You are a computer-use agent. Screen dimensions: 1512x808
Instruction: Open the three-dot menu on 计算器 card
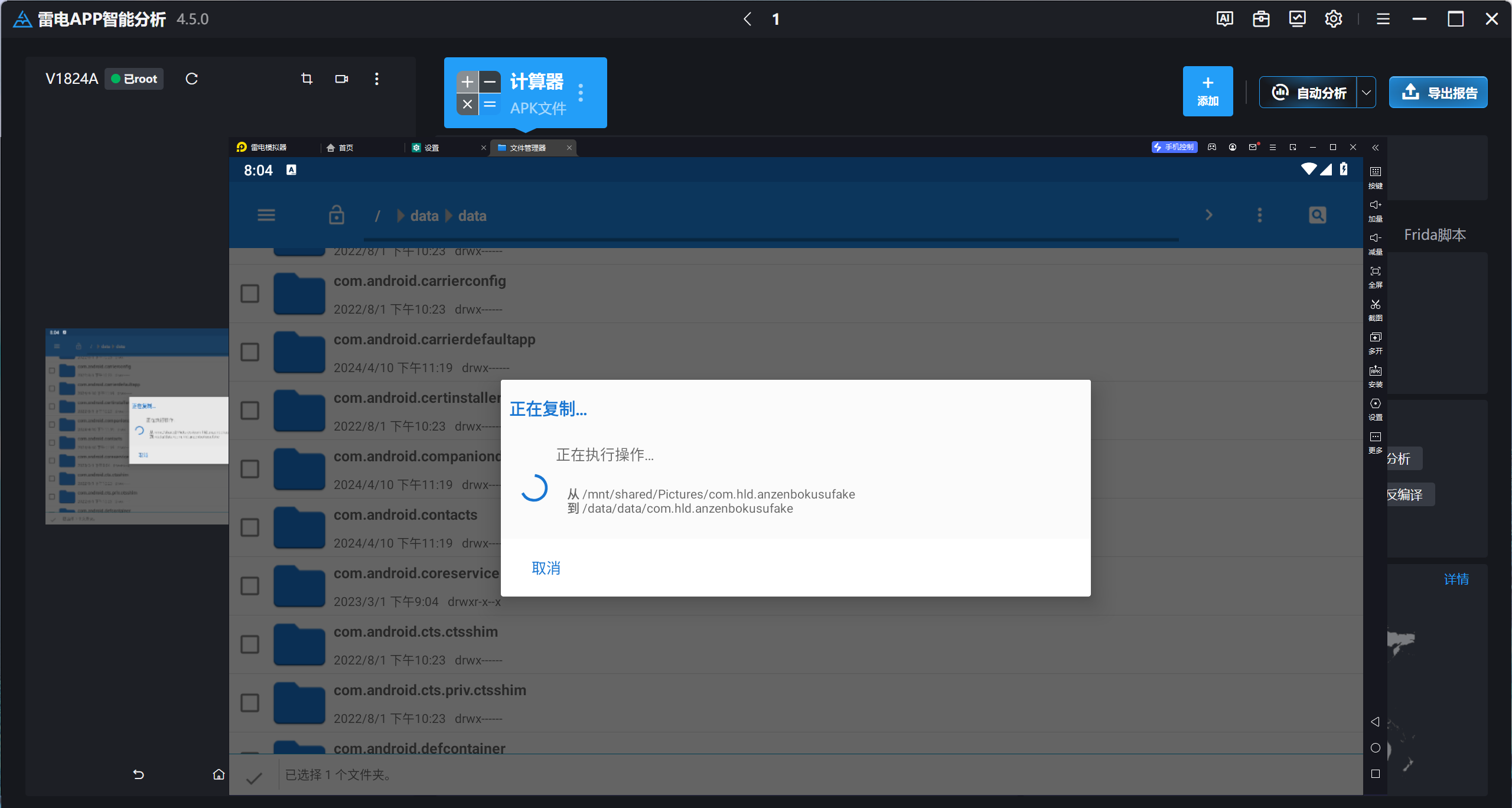(581, 93)
